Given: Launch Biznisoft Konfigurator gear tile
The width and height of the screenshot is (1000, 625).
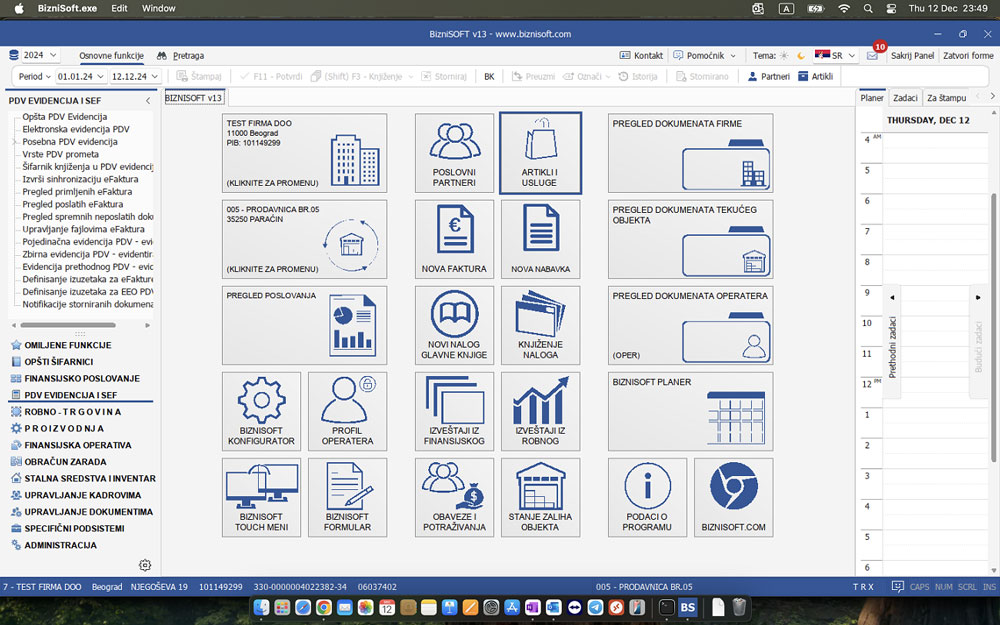Looking at the screenshot, I should 261,412.
